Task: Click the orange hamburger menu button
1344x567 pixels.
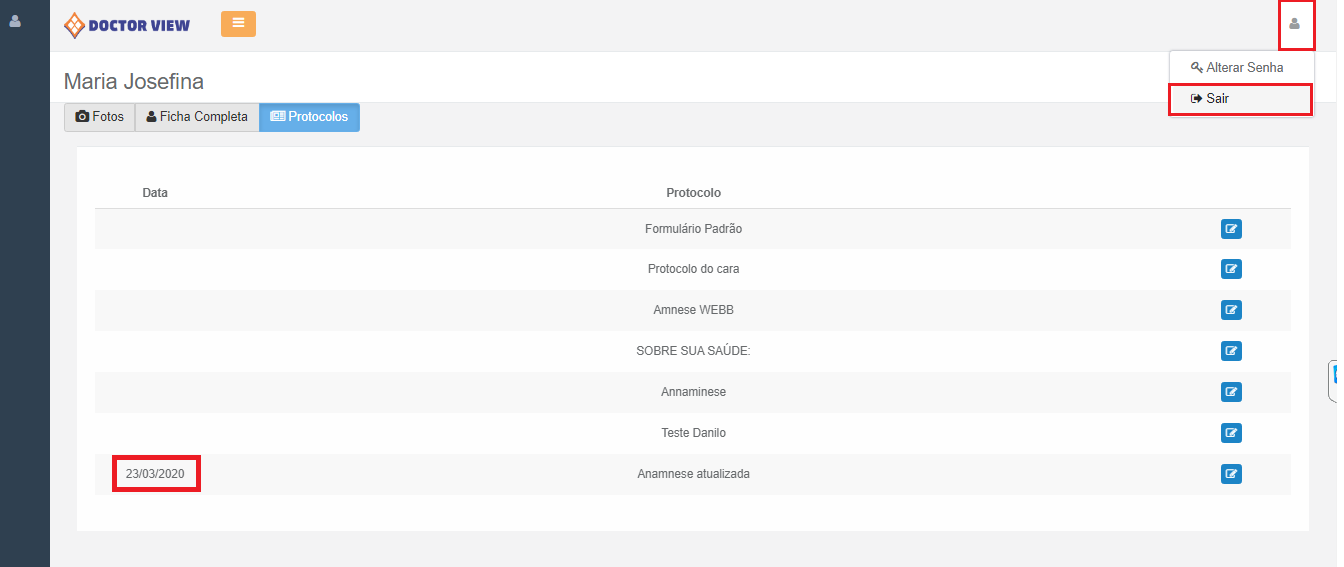Action: tap(238, 23)
